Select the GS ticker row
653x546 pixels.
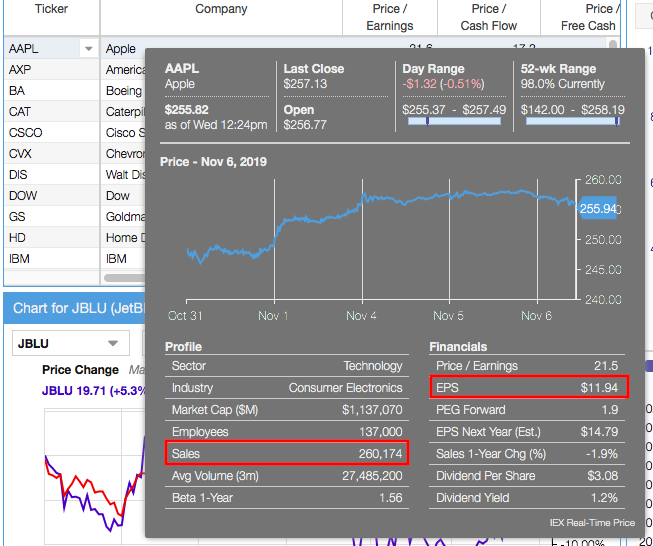[x=52, y=217]
